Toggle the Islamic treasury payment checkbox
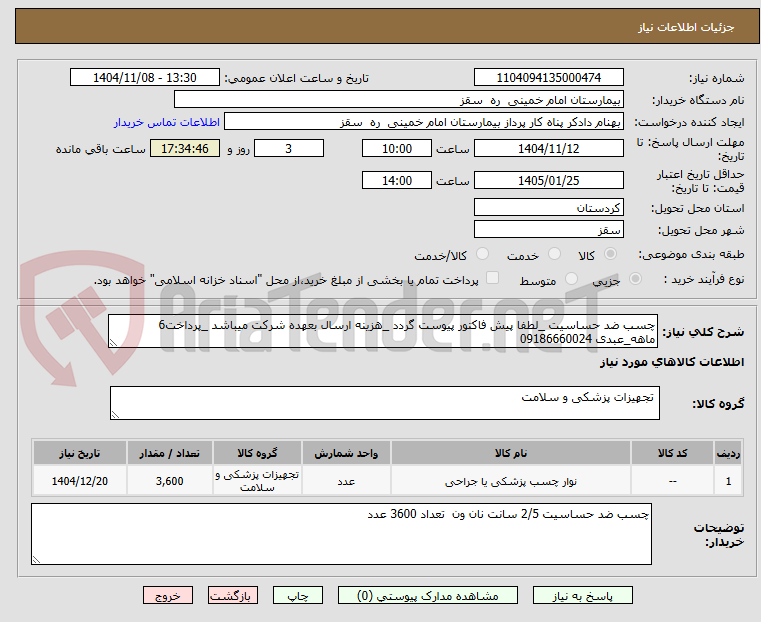Screen dimensions: 761x622 (x=493, y=278)
